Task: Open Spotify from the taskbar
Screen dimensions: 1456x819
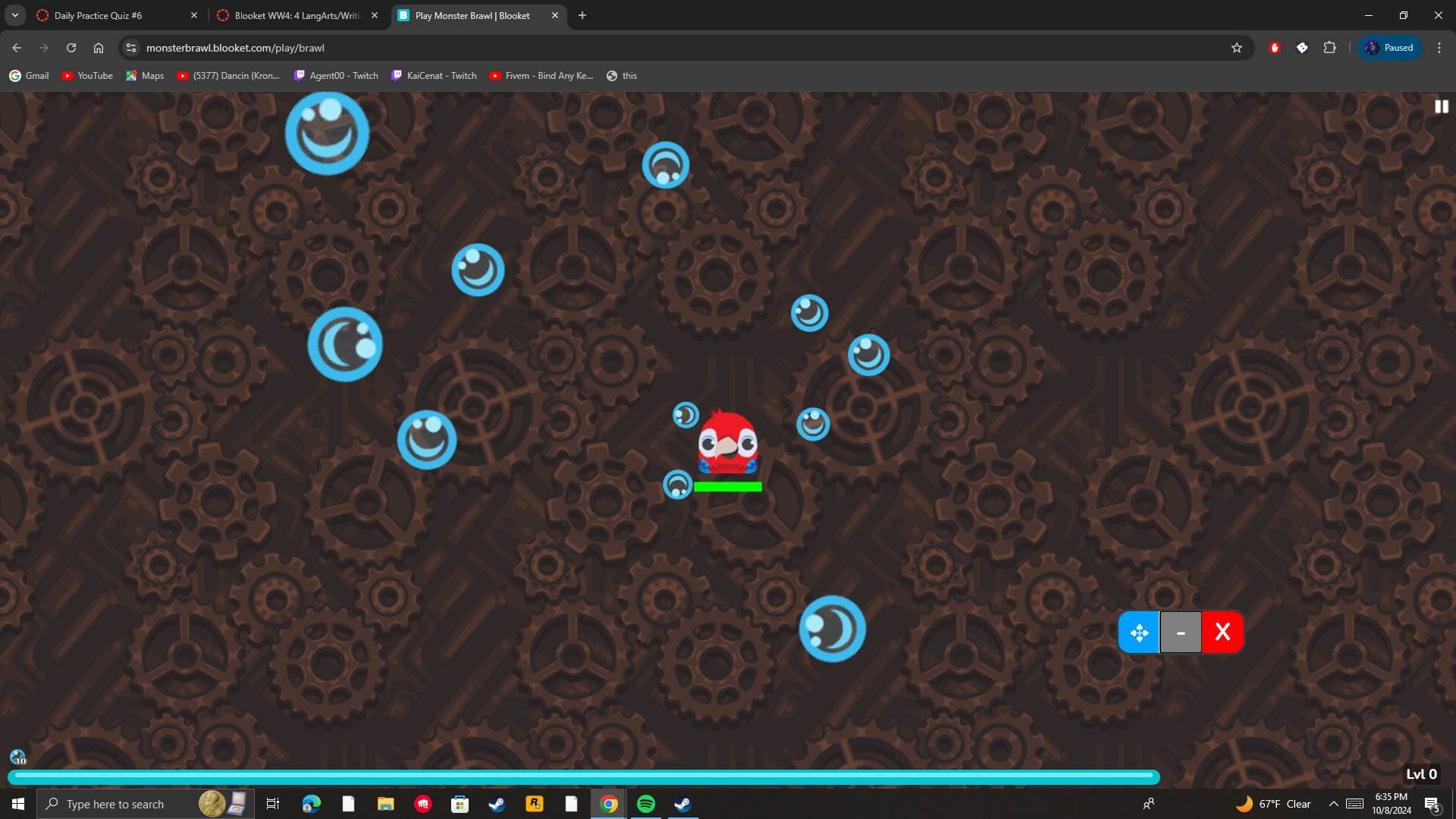Action: [x=646, y=804]
